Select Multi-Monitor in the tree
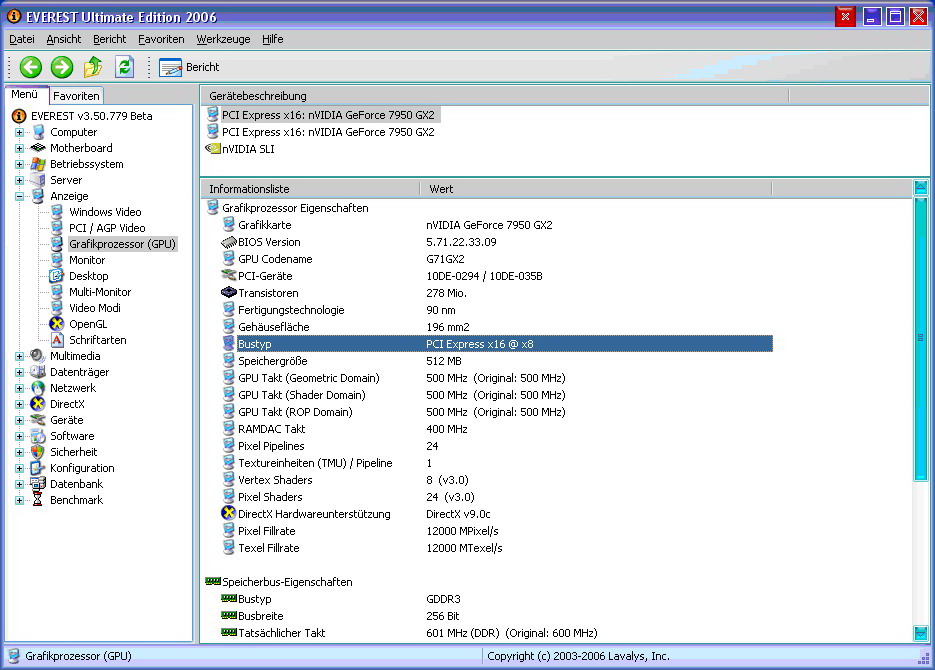The height and width of the screenshot is (670, 935). [100, 292]
